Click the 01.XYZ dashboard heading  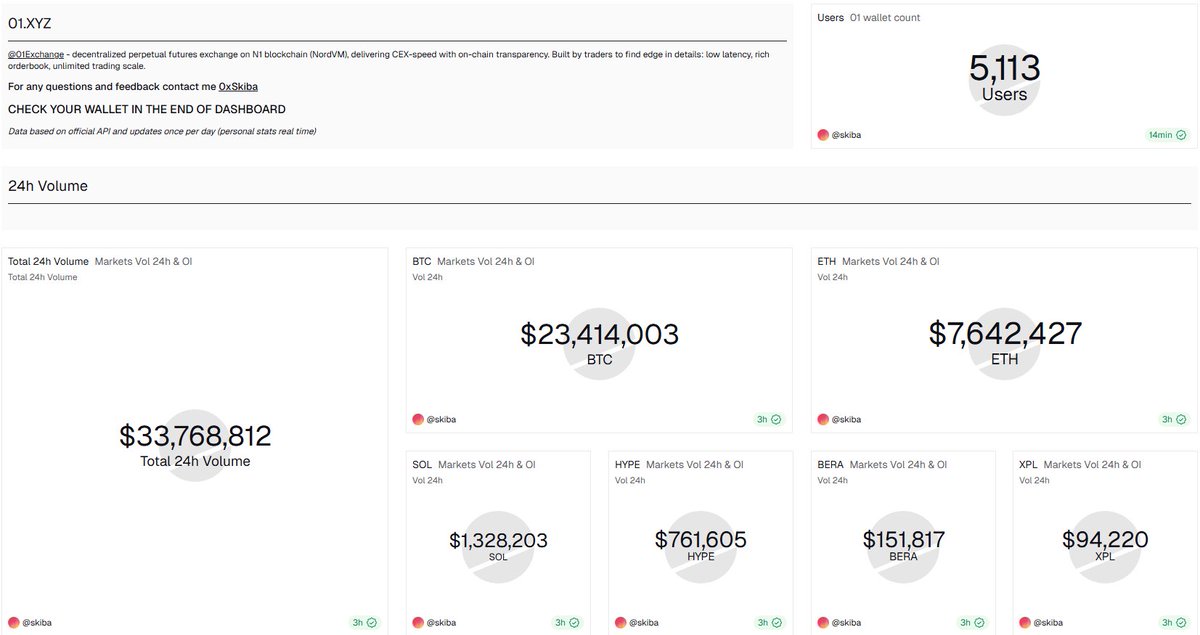[30, 23]
